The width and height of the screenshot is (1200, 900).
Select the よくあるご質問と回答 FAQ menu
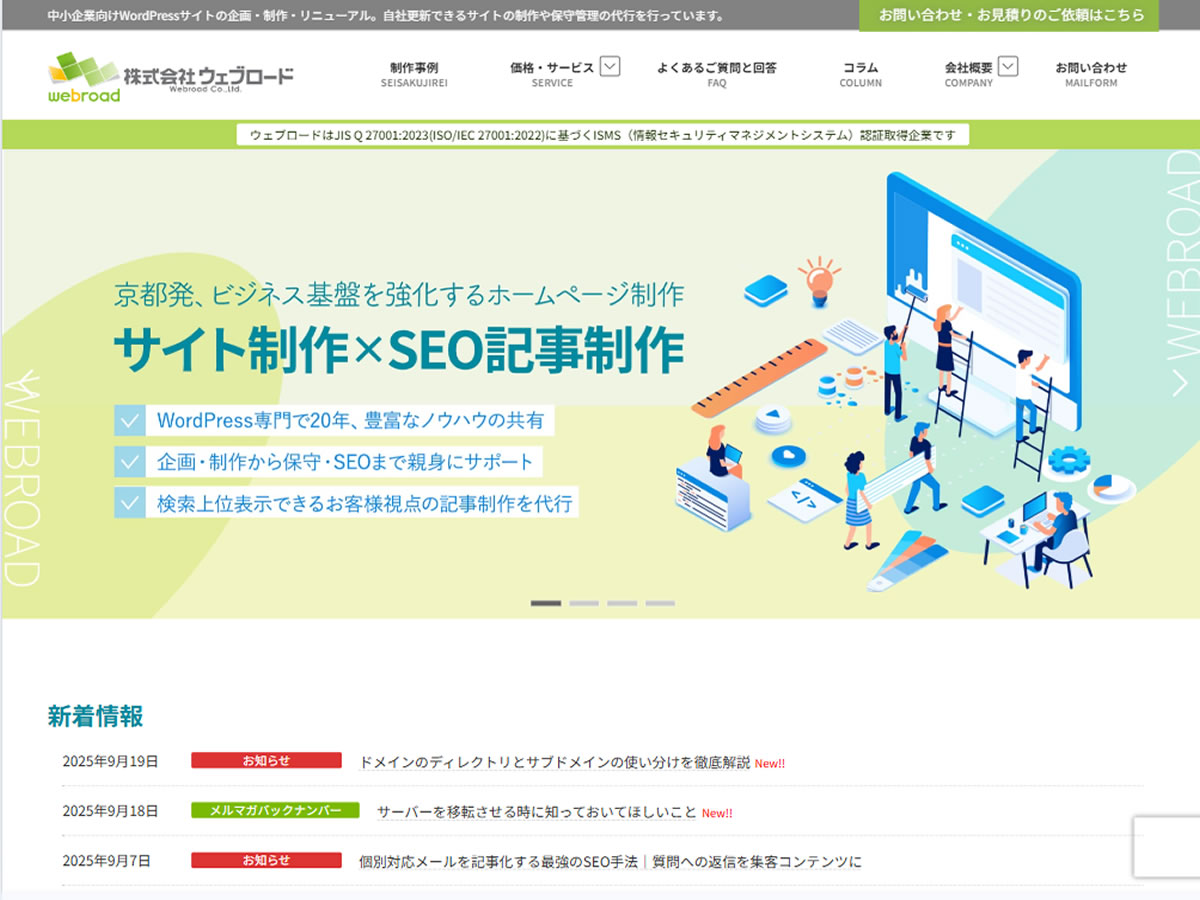(716, 73)
